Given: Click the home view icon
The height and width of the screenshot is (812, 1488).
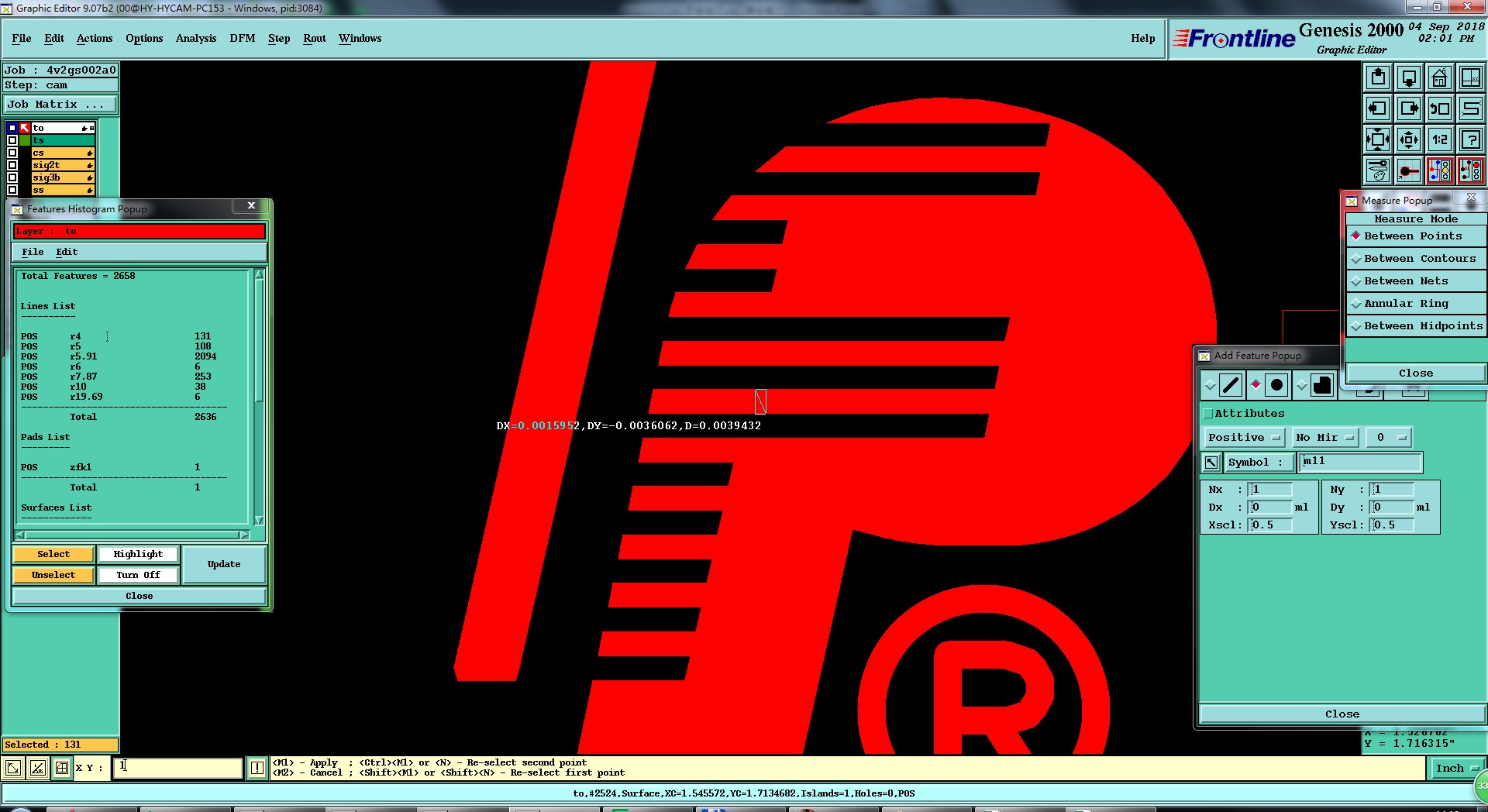Looking at the screenshot, I should pos(1440,77).
